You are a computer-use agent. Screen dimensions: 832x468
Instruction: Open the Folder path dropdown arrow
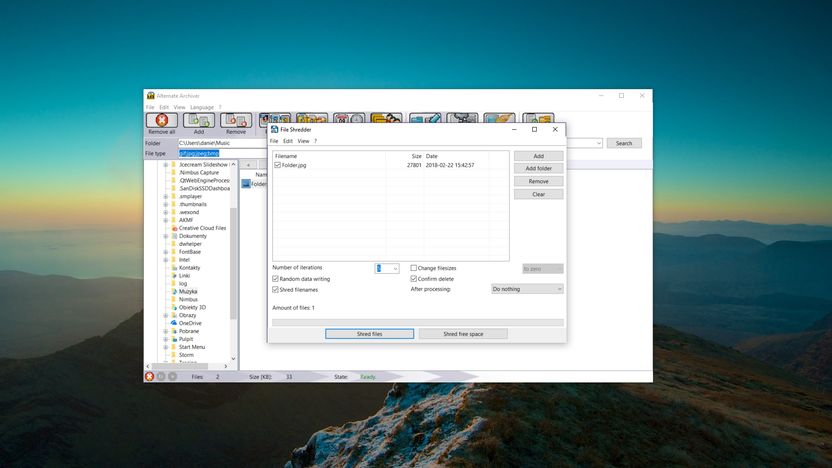599,143
